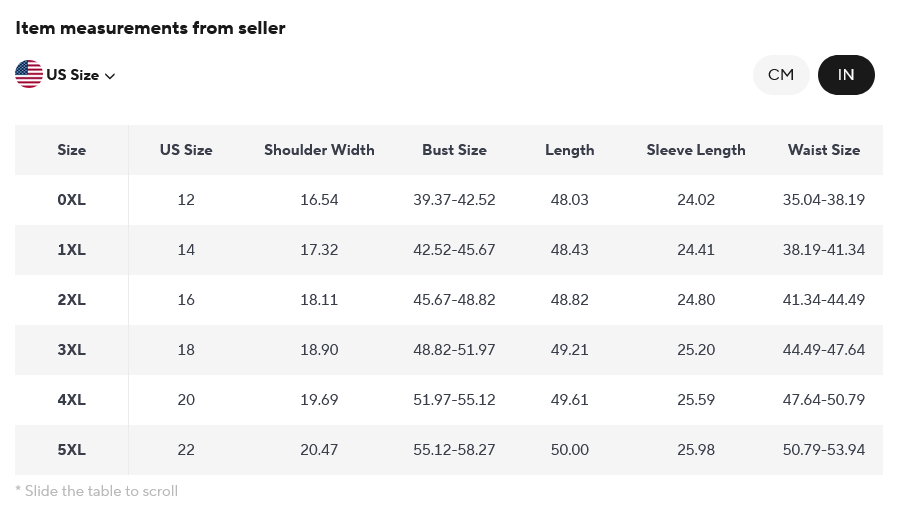Select the 3XL size row label

coord(72,350)
